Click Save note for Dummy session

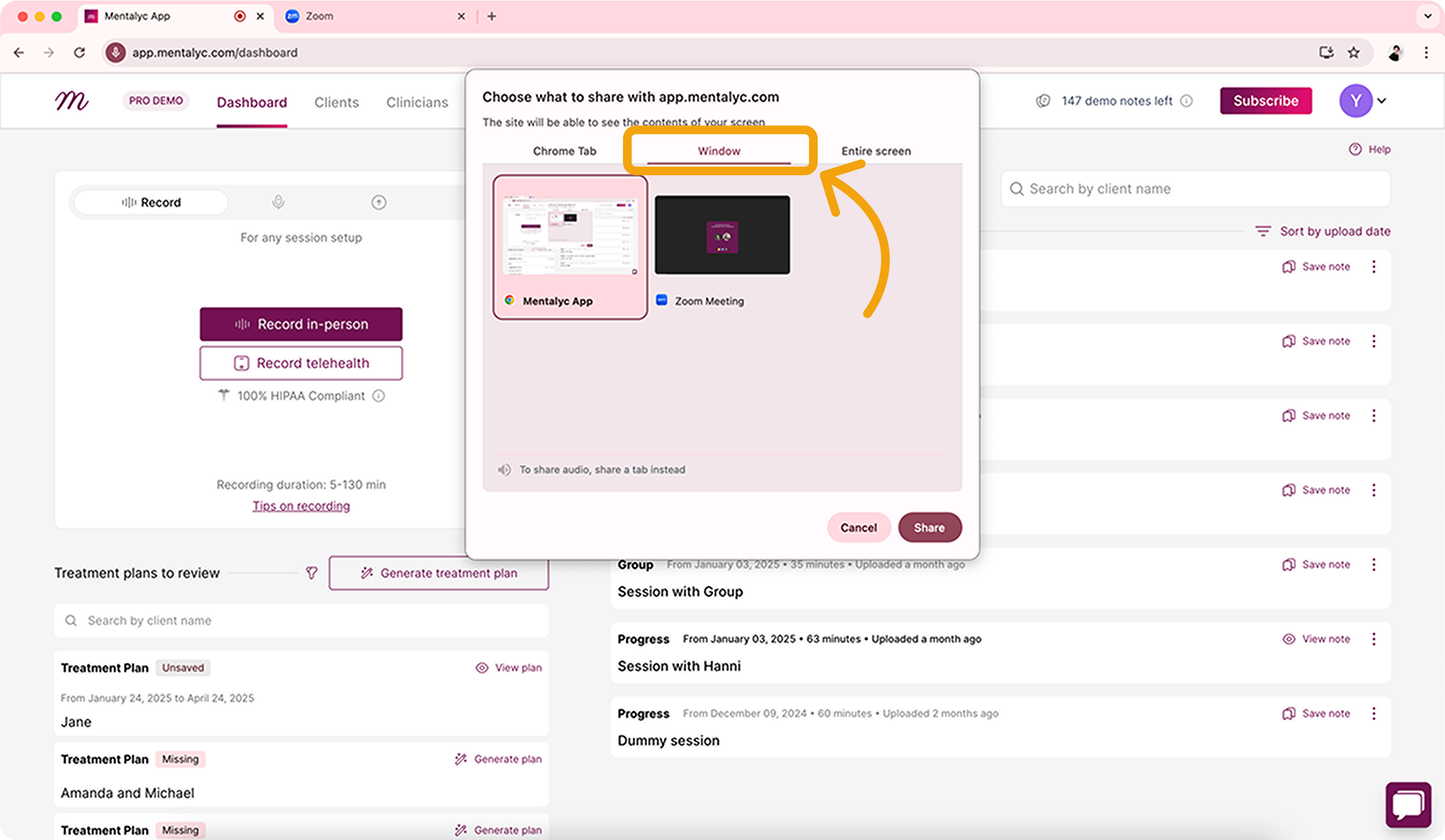pyautogui.click(x=1316, y=714)
